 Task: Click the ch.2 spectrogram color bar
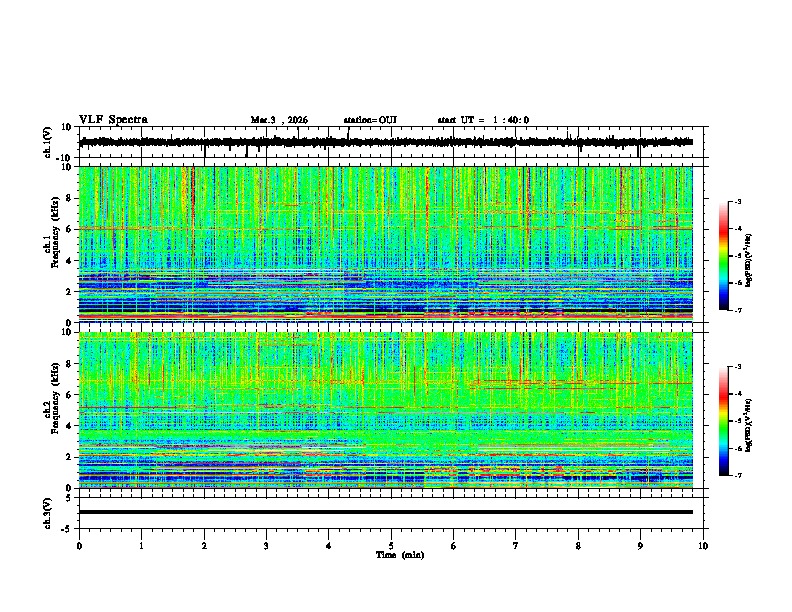[723, 421]
